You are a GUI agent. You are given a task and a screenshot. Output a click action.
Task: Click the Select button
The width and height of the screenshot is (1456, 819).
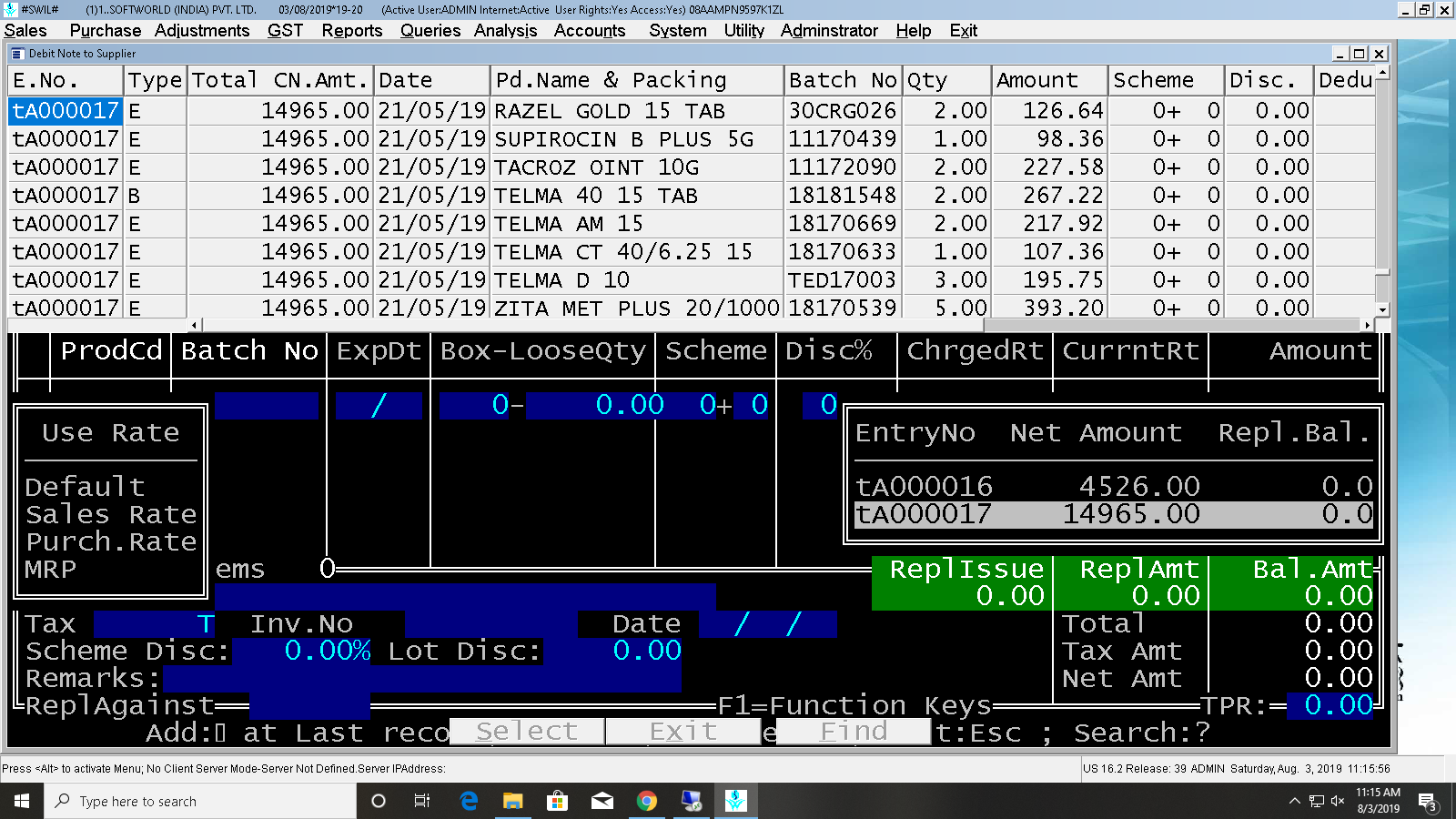[x=527, y=732]
